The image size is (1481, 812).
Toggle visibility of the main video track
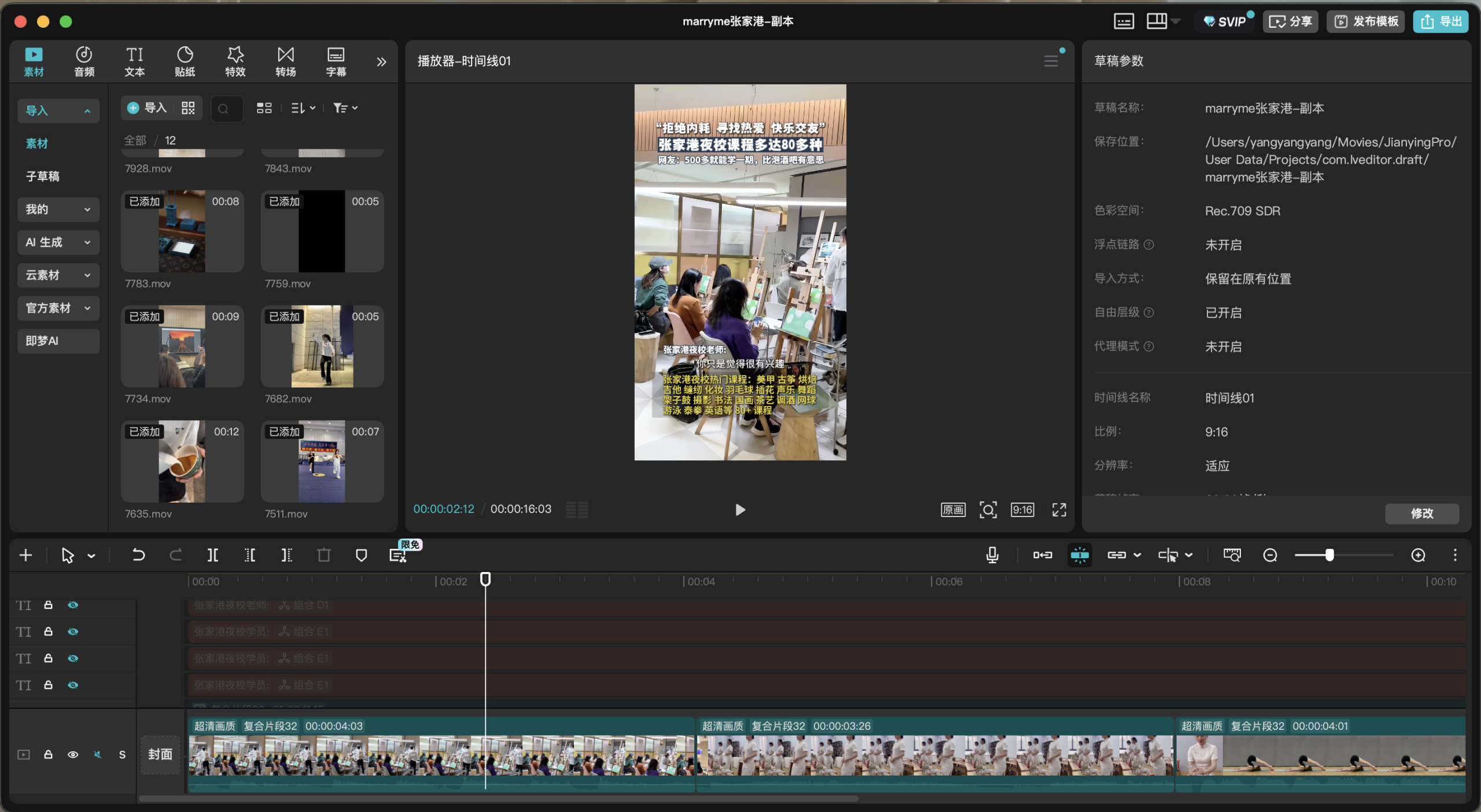pos(73,754)
